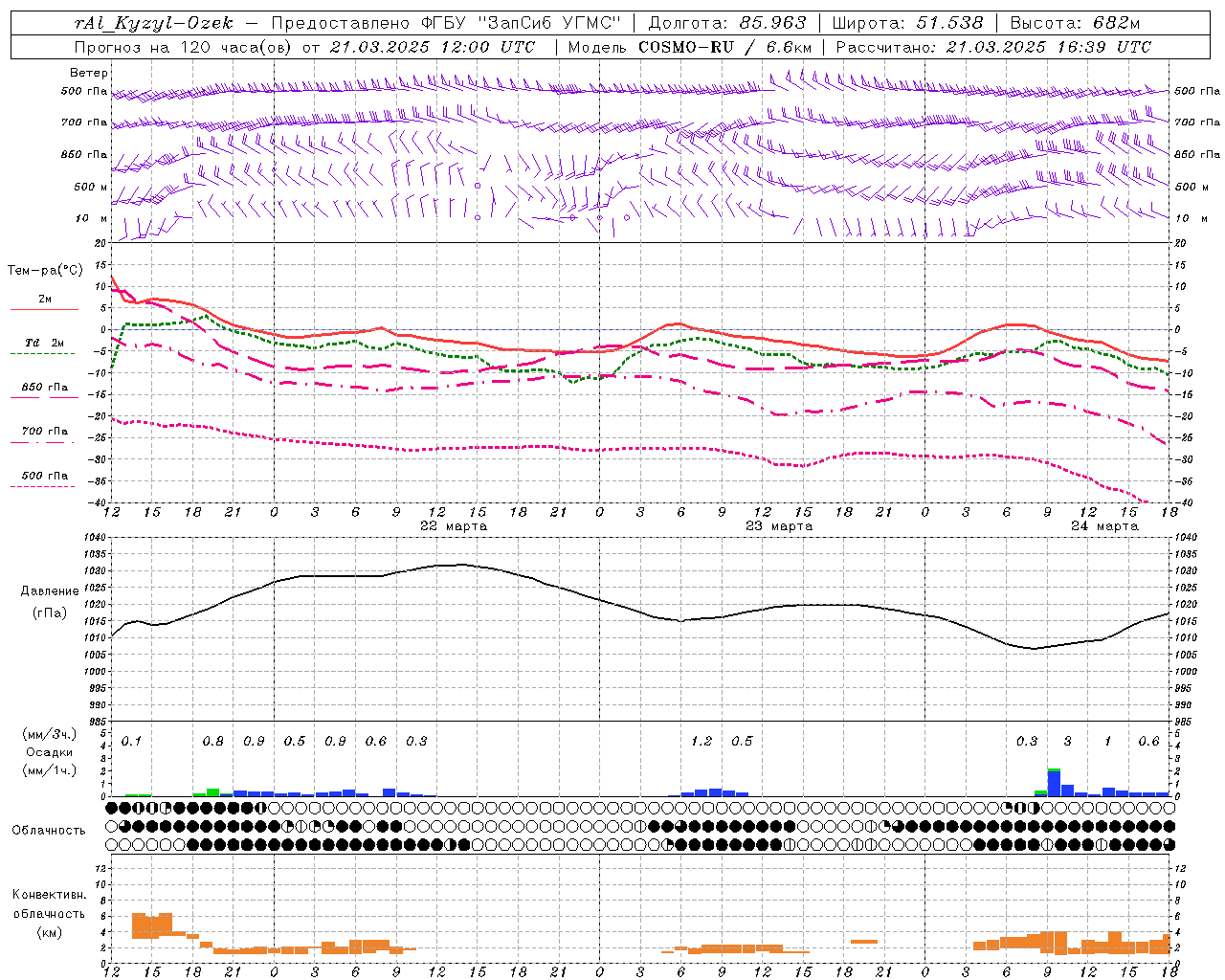Image resolution: width=1225 pixels, height=980 pixels.
Task: Click the tallest orange convective cloud bar
Action: pyautogui.click(x=138, y=925)
